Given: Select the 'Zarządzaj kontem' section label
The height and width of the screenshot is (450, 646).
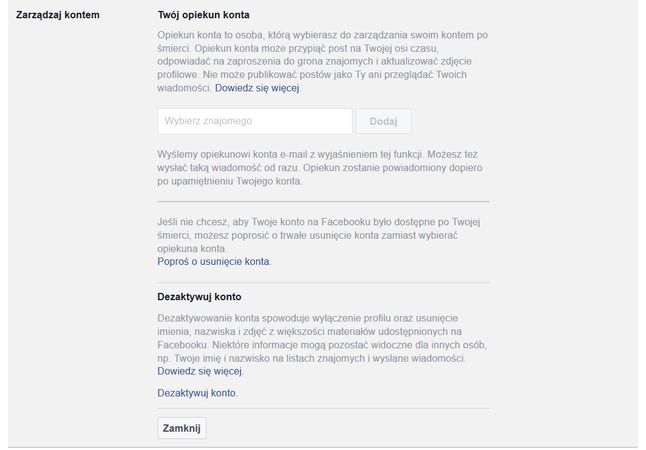Looking at the screenshot, I should [58, 15].
